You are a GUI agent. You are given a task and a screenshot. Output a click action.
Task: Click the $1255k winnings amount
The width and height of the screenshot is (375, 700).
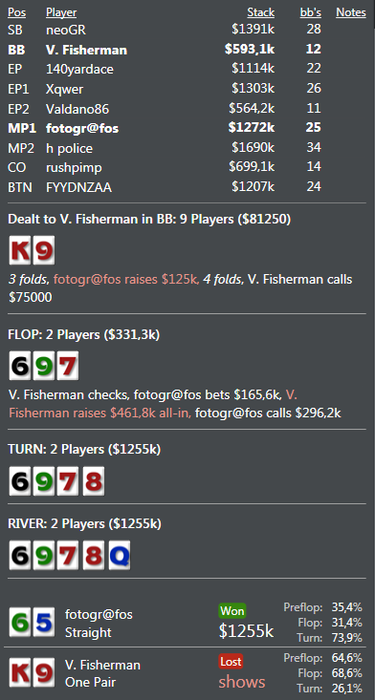[x=246, y=631]
